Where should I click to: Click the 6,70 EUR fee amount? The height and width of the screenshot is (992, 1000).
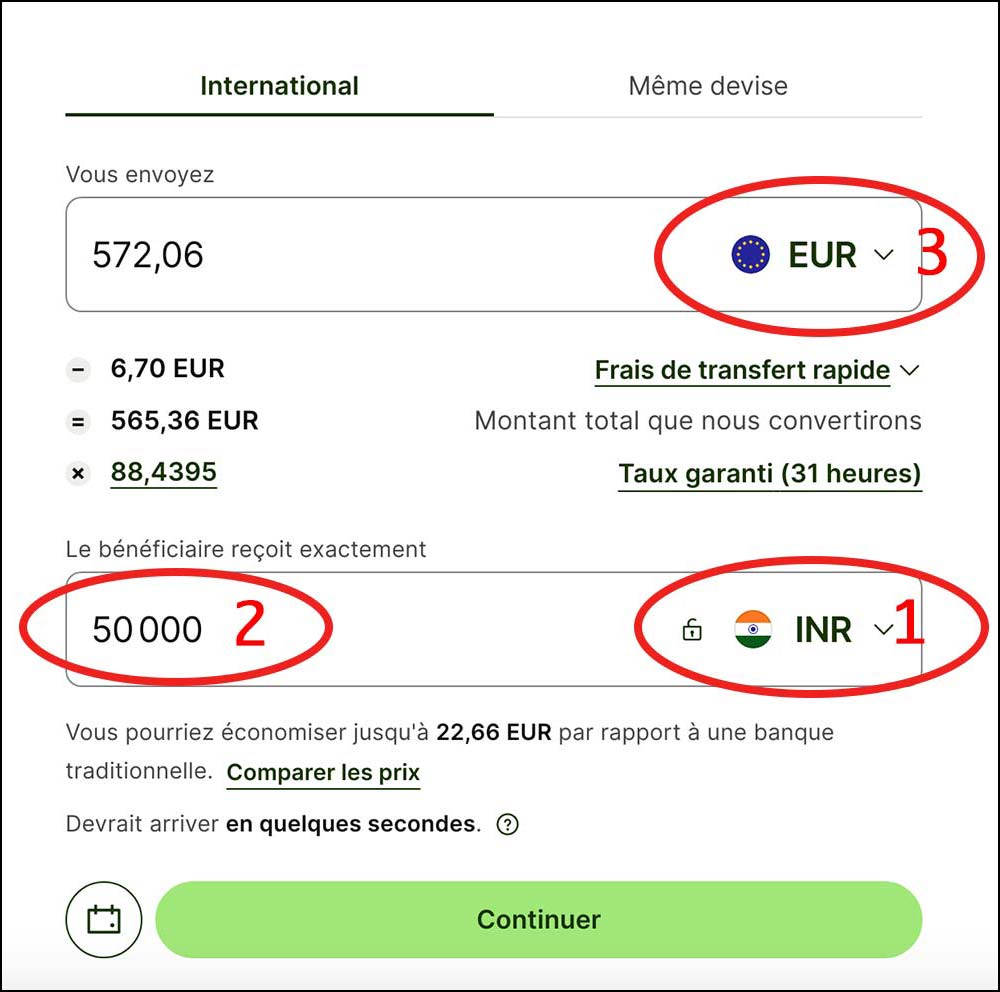point(168,369)
